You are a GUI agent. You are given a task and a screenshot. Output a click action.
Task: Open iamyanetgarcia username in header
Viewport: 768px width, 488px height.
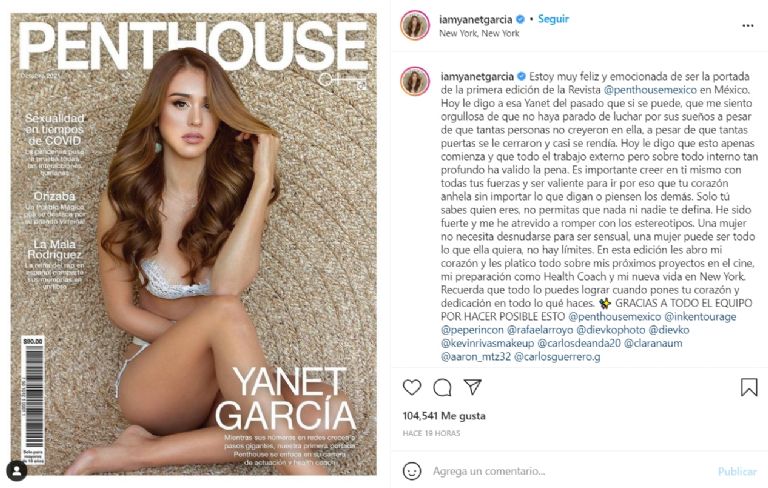[x=476, y=20]
